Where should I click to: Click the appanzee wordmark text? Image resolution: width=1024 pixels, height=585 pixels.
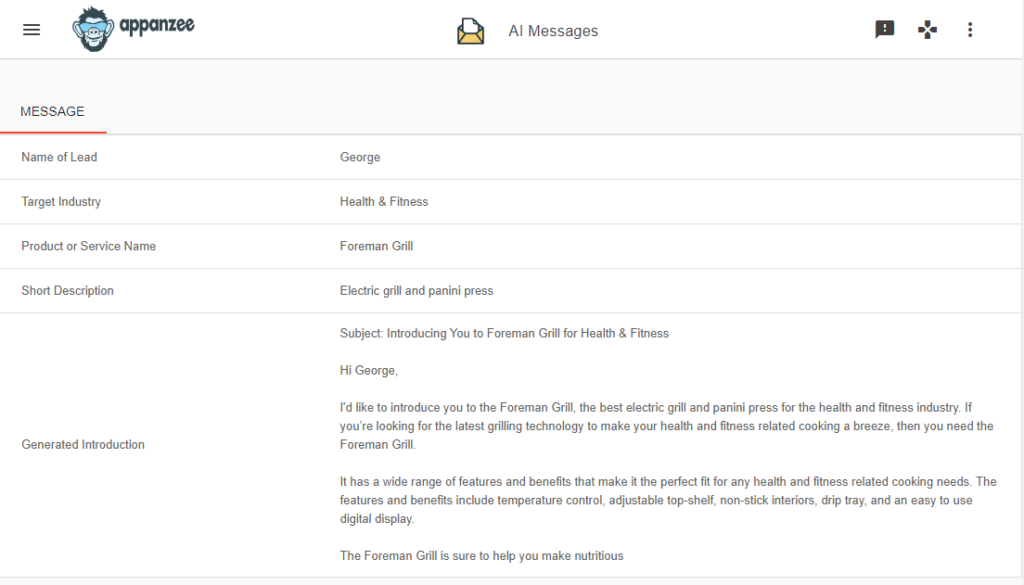click(157, 26)
